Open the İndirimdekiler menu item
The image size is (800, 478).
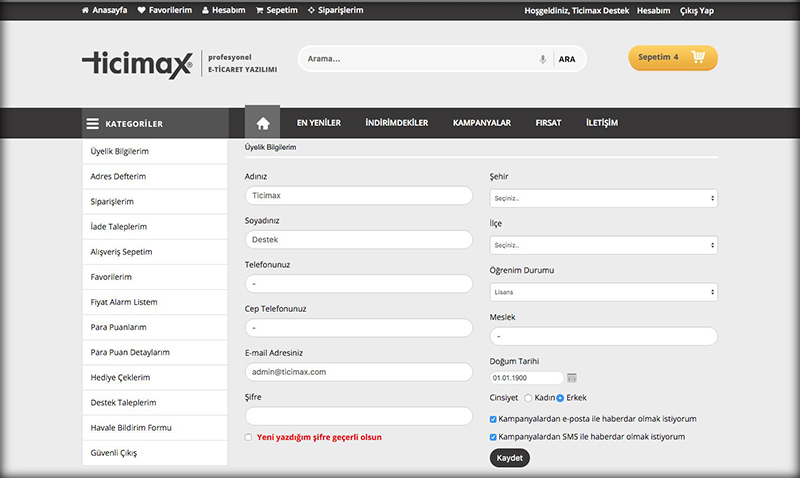[x=396, y=123]
